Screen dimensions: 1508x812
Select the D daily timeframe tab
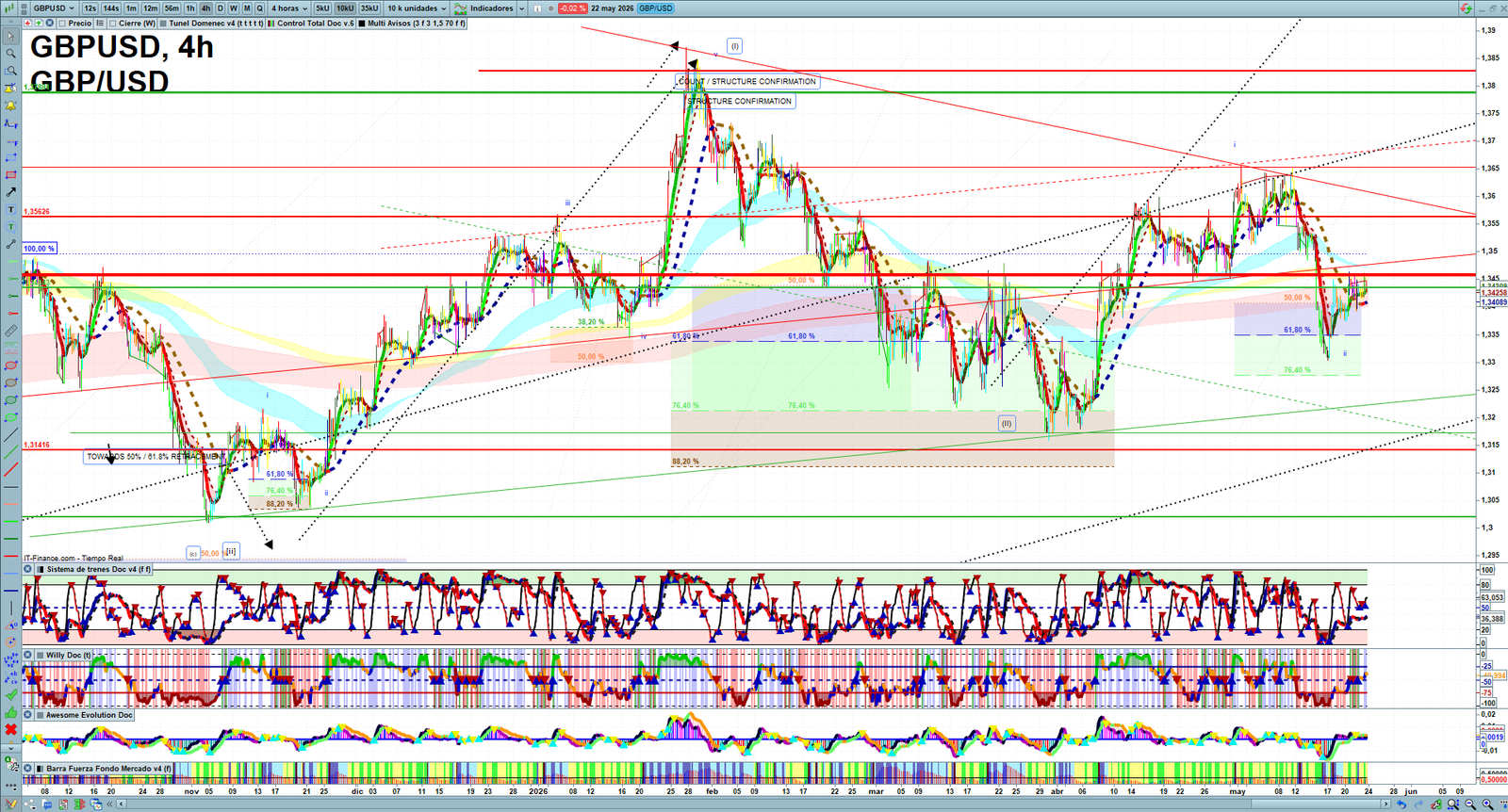(x=221, y=8)
